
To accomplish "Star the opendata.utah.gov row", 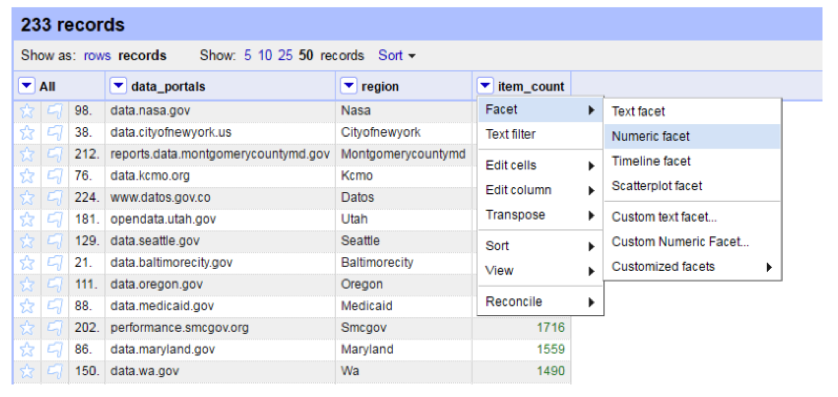I will [x=27, y=220].
